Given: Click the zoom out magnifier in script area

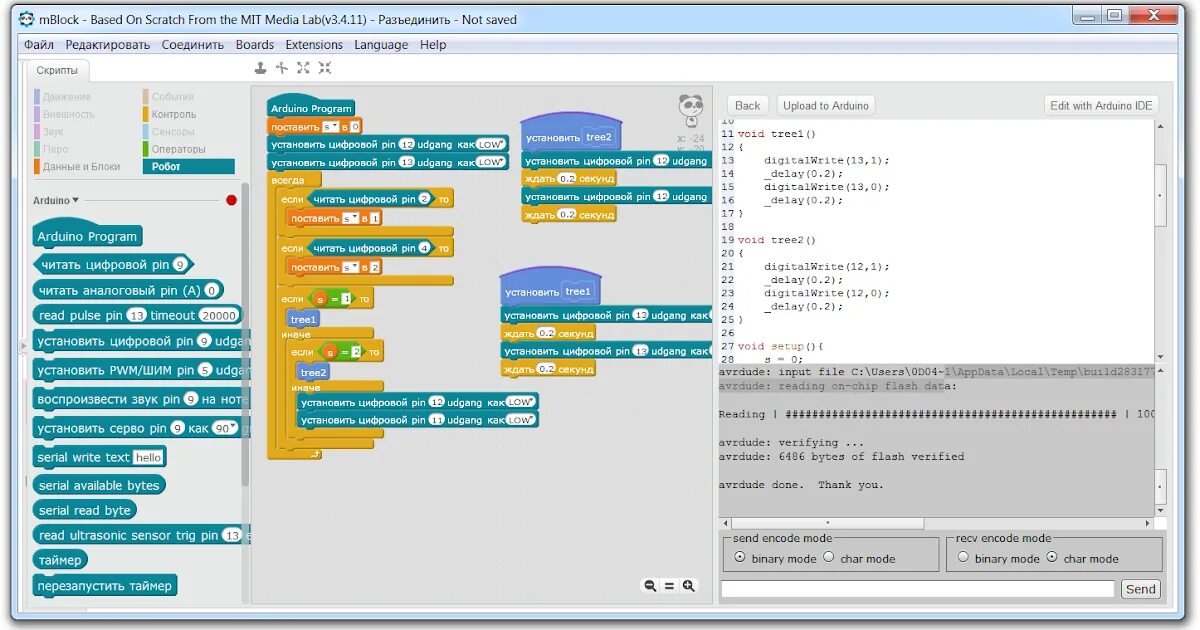Looking at the screenshot, I should pos(650,586).
